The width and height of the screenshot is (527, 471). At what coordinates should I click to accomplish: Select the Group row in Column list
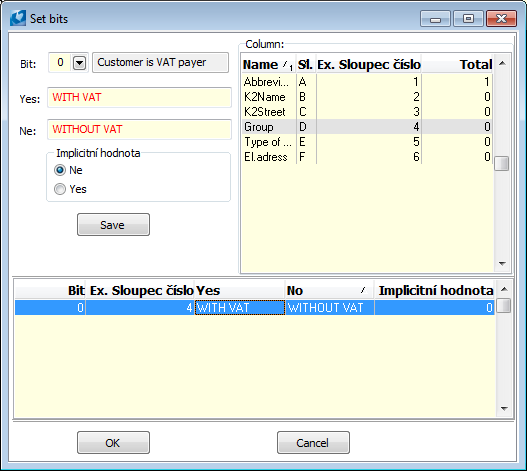[x=367, y=127]
